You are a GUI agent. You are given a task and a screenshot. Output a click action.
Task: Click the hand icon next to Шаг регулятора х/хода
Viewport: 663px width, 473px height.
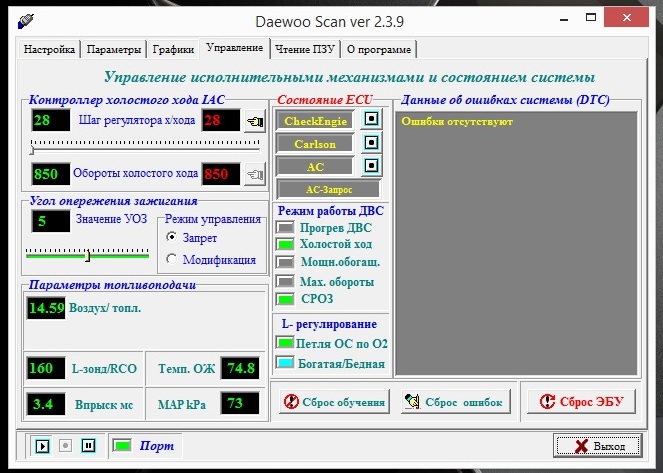255,122
